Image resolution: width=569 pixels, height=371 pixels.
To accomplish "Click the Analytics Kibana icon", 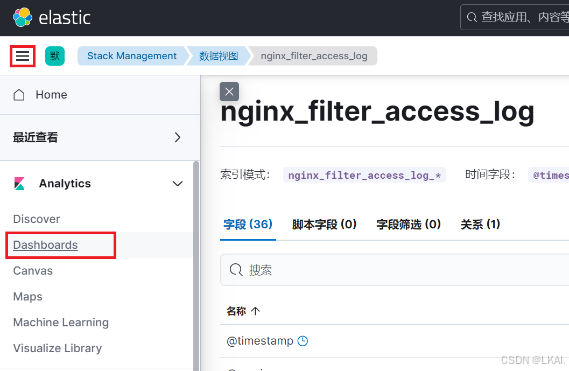I will pos(19,183).
